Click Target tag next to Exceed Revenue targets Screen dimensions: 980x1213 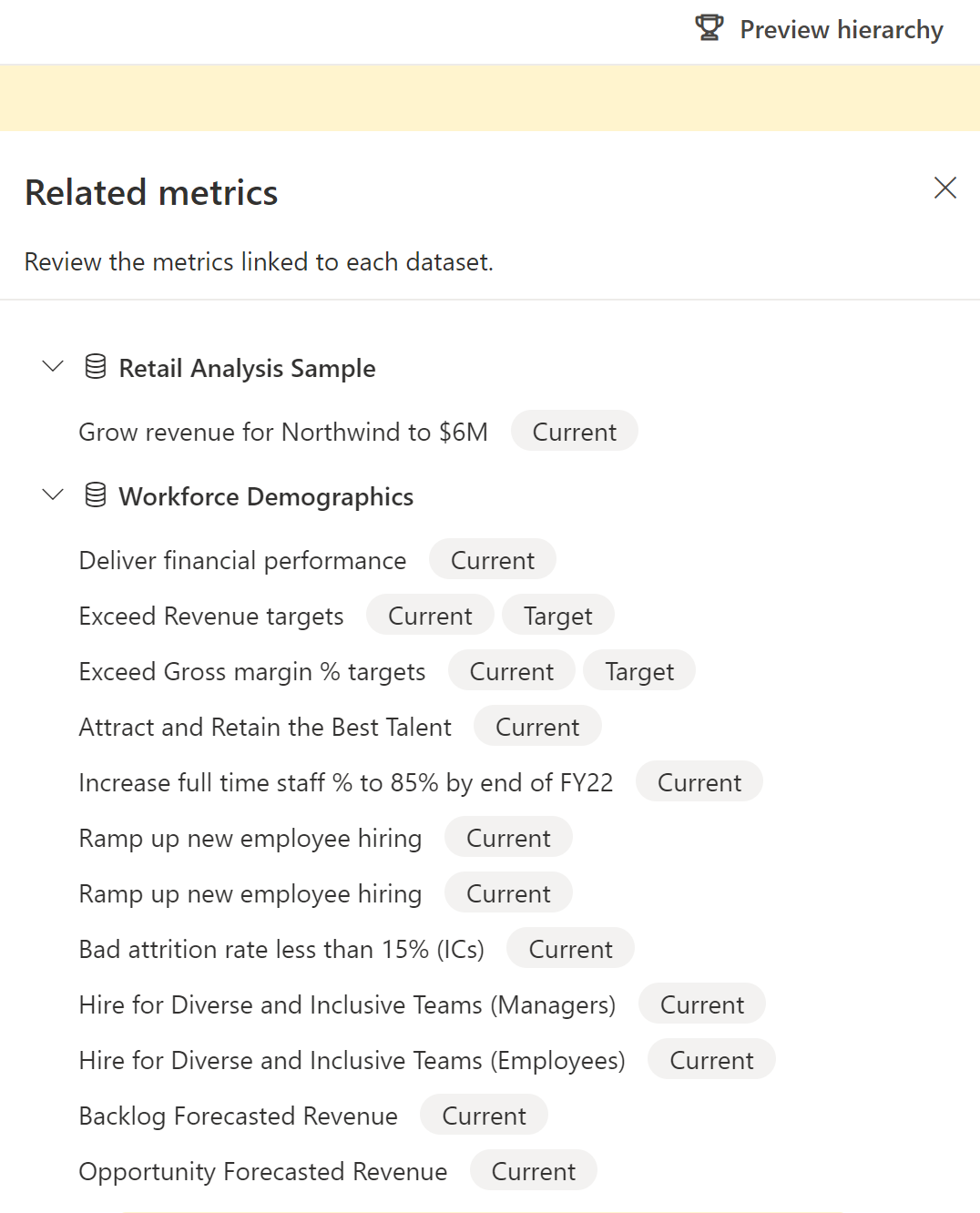tap(557, 616)
